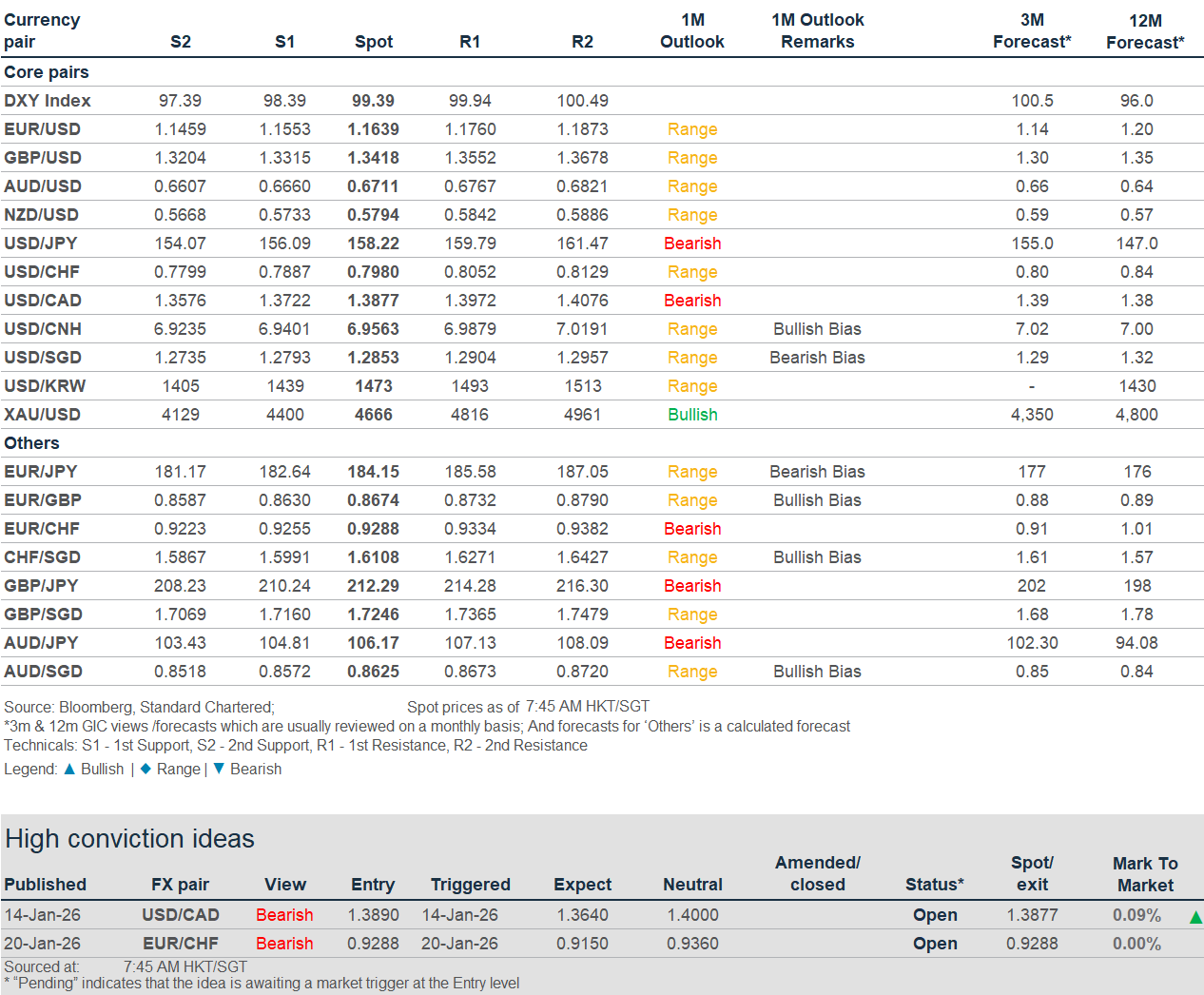The height and width of the screenshot is (995, 1204).
Task: Select the red Bearish view marker for EUR/CHF idea
Action: click(x=284, y=943)
